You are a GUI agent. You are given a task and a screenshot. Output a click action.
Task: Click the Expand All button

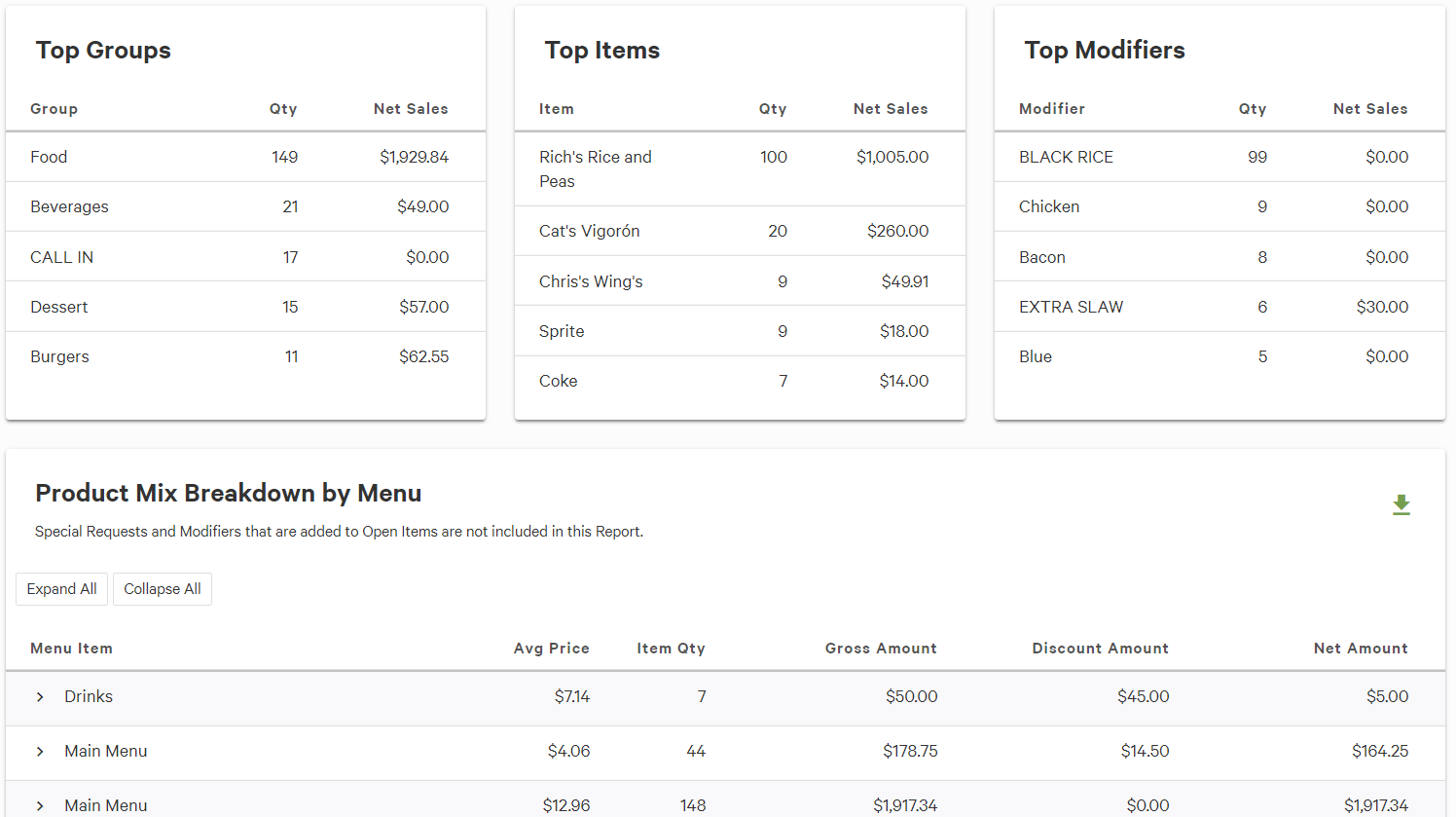61,589
